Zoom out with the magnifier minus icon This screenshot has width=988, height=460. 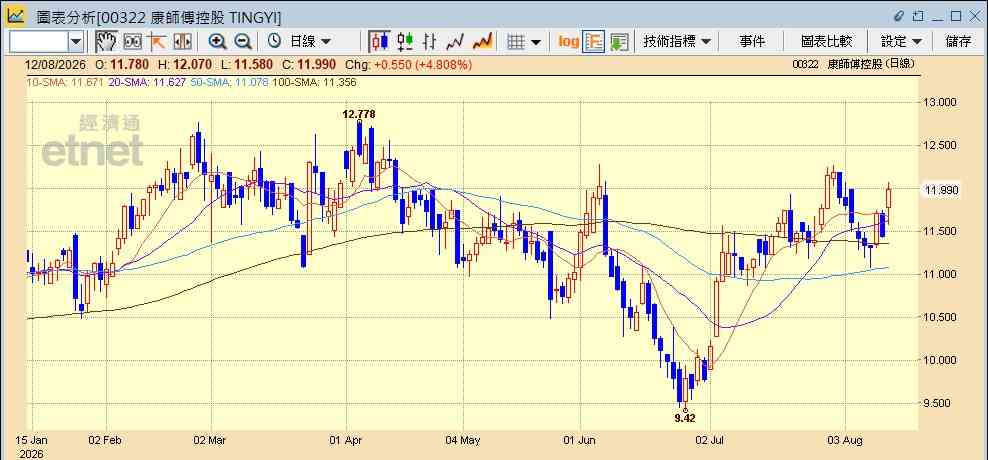tap(243, 42)
